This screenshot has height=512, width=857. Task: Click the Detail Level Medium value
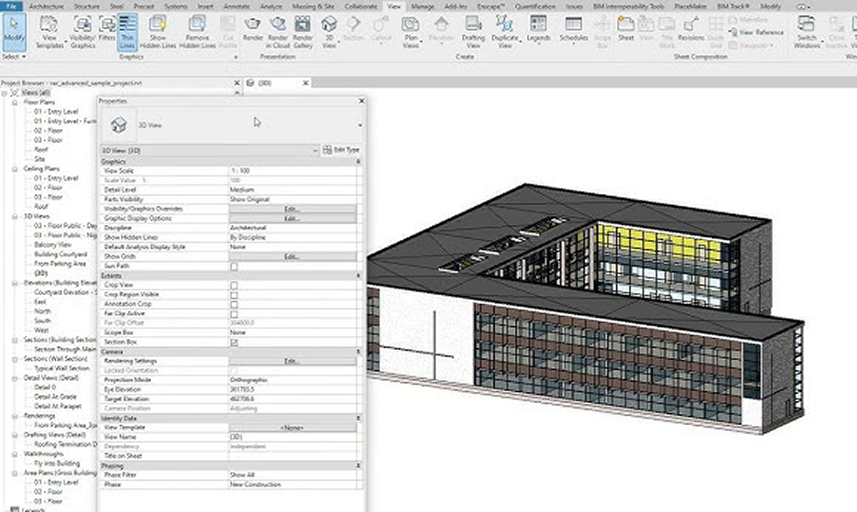pyautogui.click(x=292, y=190)
